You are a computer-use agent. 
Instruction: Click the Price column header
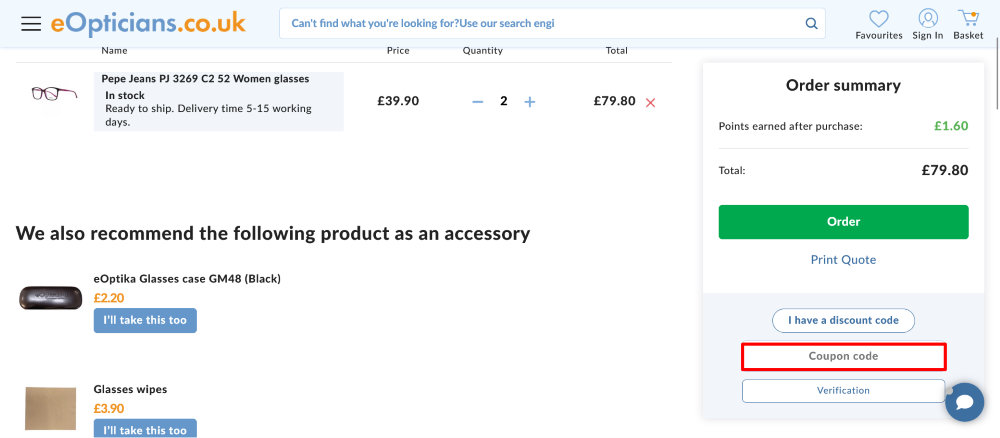[398, 50]
